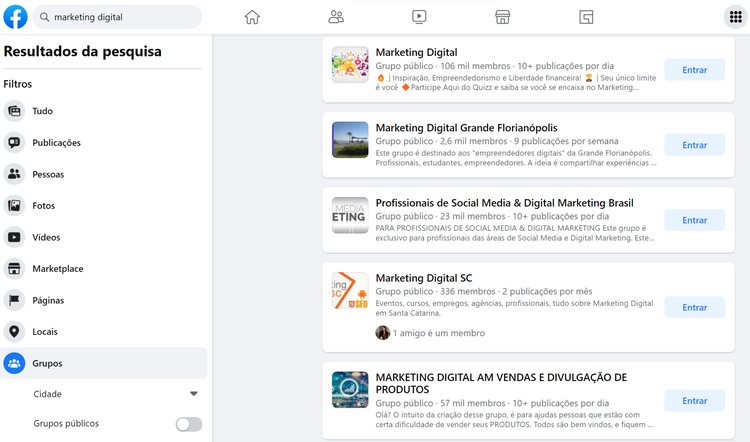Click Entrar for Profissionais de Social Media group
The width and height of the screenshot is (750, 442).
695,220
